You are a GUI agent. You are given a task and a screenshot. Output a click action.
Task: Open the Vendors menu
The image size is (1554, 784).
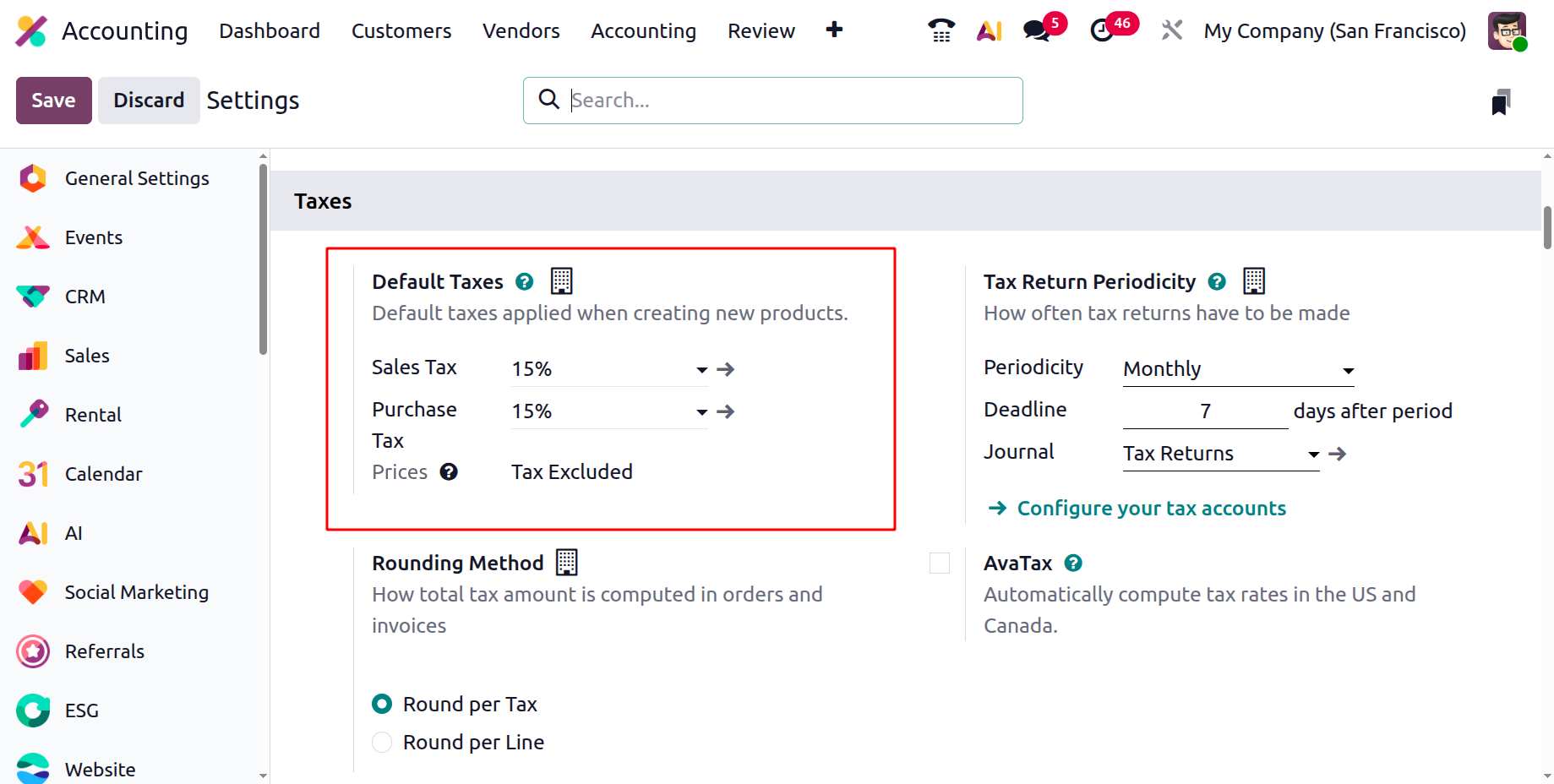(521, 31)
